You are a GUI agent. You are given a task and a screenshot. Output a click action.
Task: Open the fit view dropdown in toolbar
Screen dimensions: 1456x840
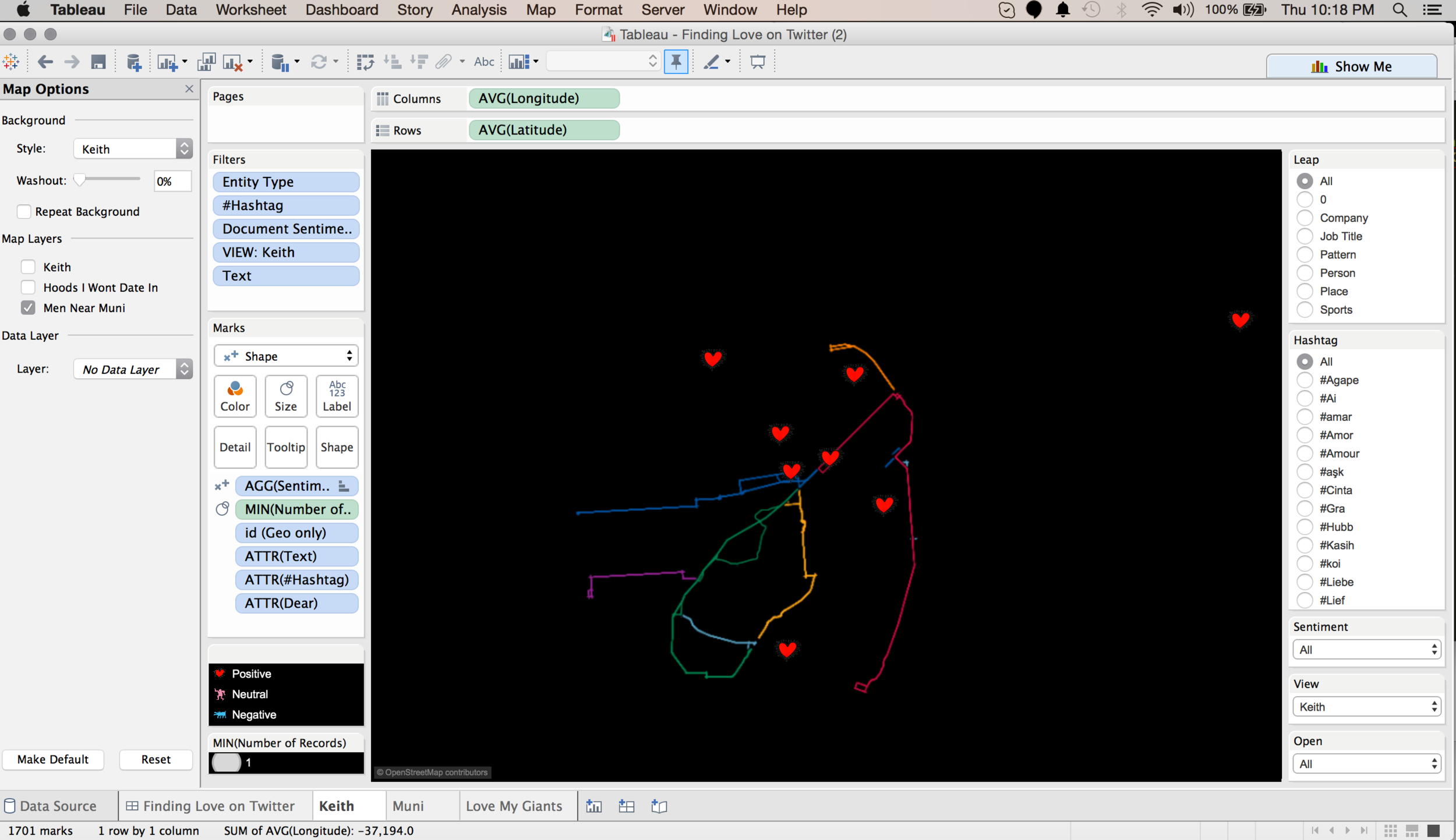click(x=603, y=61)
